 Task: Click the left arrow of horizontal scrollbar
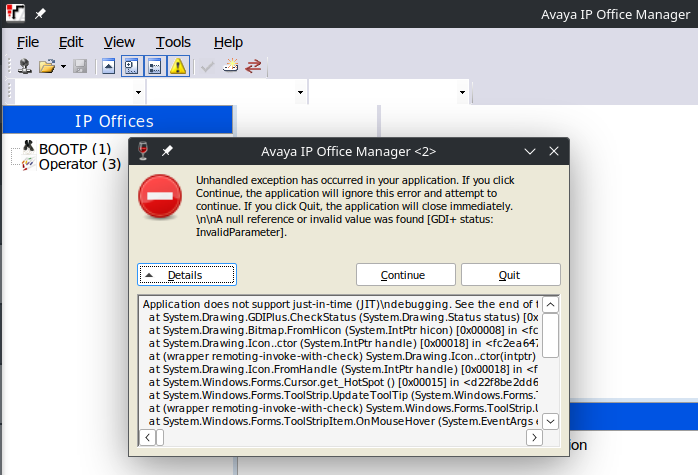click(x=147, y=438)
